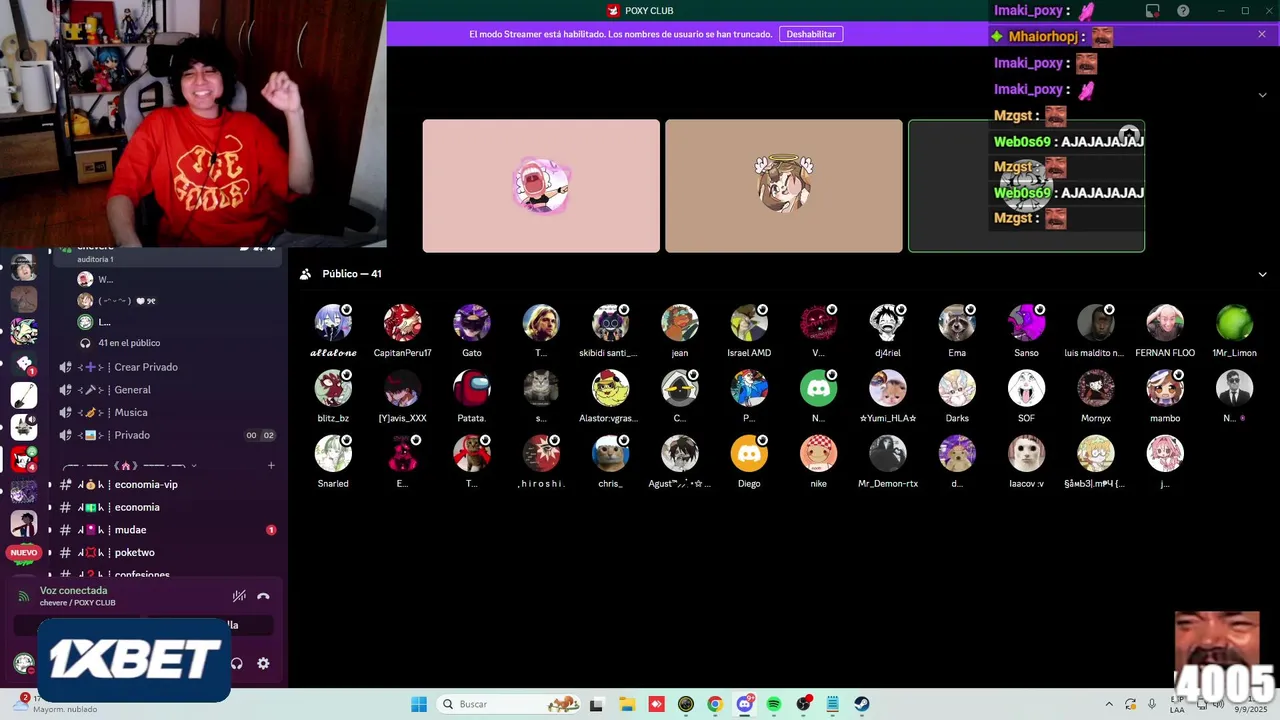Collapse the house emoji channel category chevron
Screen dimensions: 1280x720
(x=194, y=466)
